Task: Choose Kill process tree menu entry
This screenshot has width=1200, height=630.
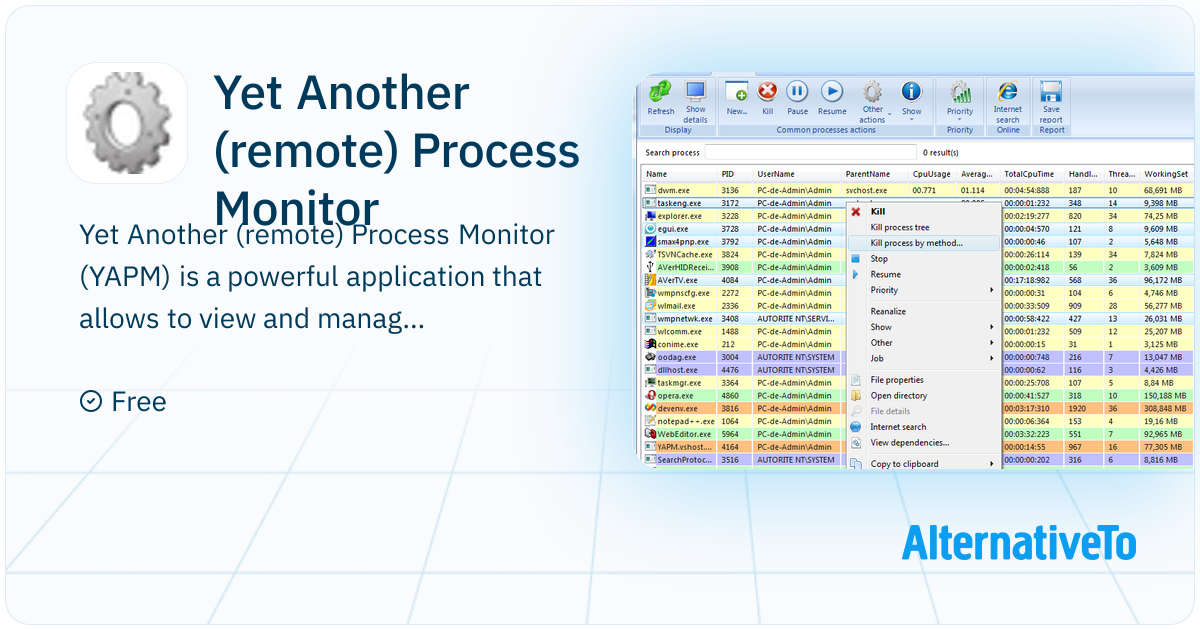Action: point(924,228)
